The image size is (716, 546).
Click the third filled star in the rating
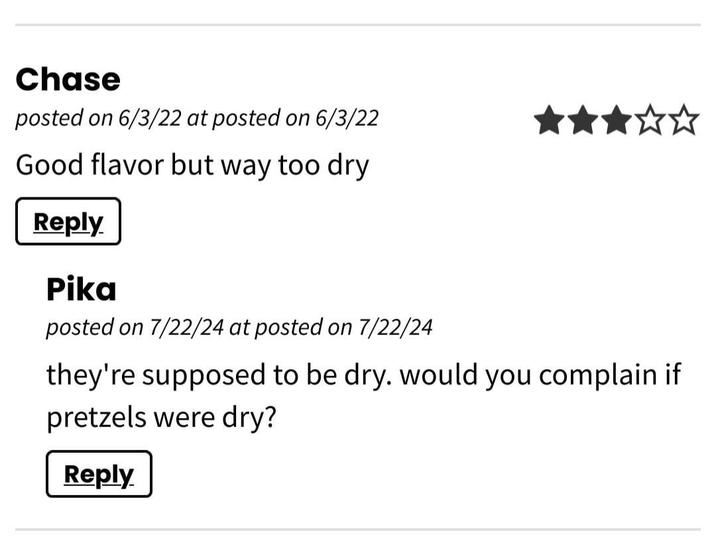pyautogui.click(x=617, y=122)
